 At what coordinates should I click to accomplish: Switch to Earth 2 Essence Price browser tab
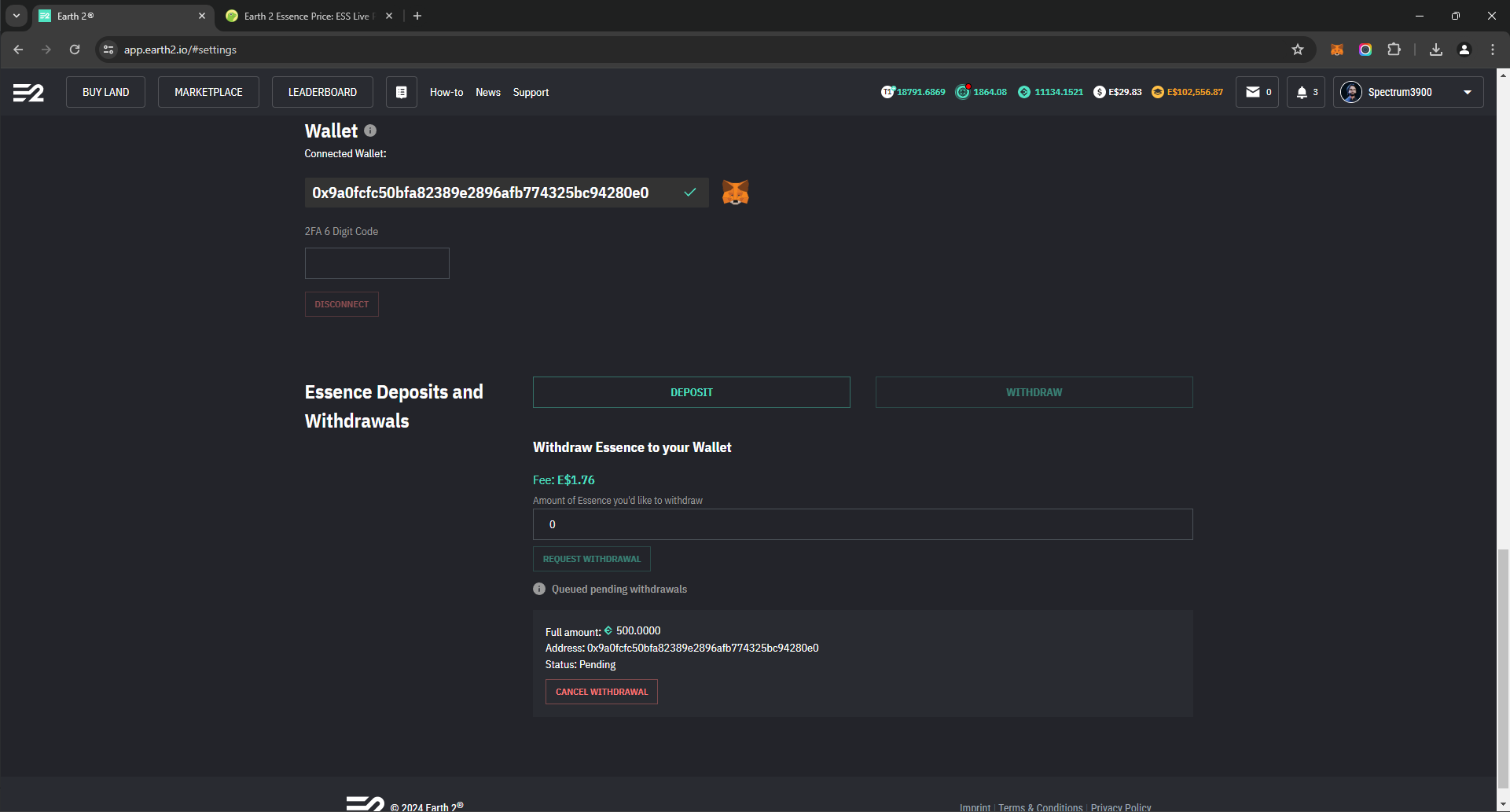pos(306,16)
